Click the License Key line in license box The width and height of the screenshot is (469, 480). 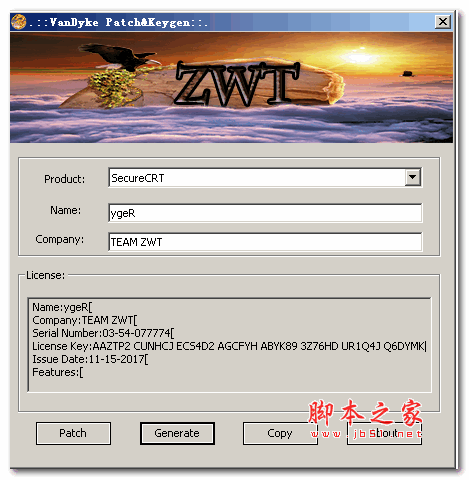tap(229, 346)
